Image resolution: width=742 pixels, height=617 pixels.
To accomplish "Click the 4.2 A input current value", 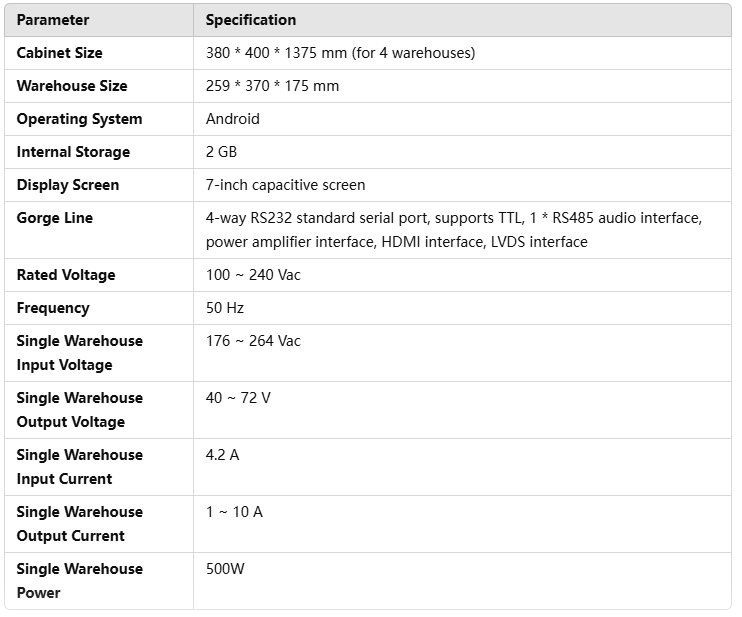I will point(222,455).
